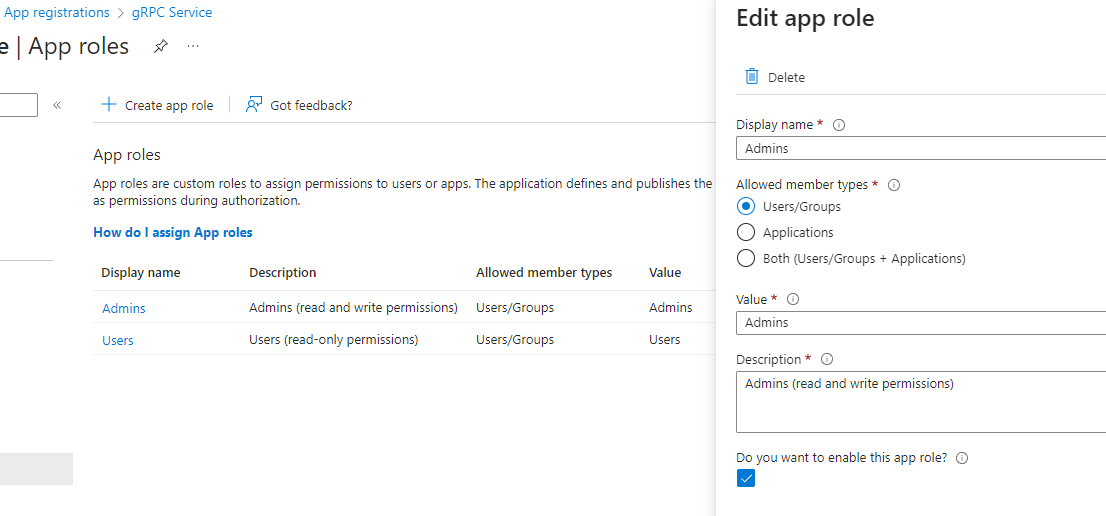
Task: Show info tooltip for Allowed member types
Action: 894,185
